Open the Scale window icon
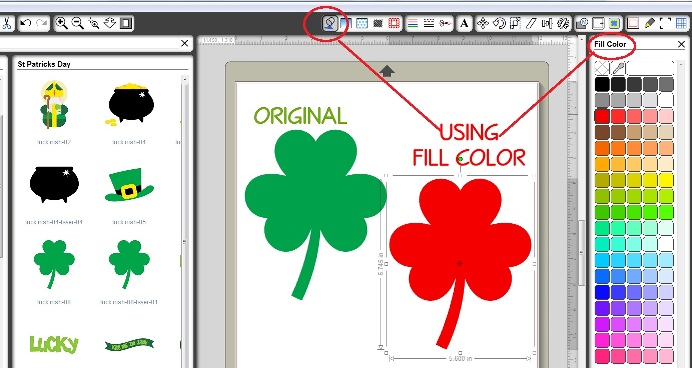This screenshot has width=692, height=368. point(515,23)
